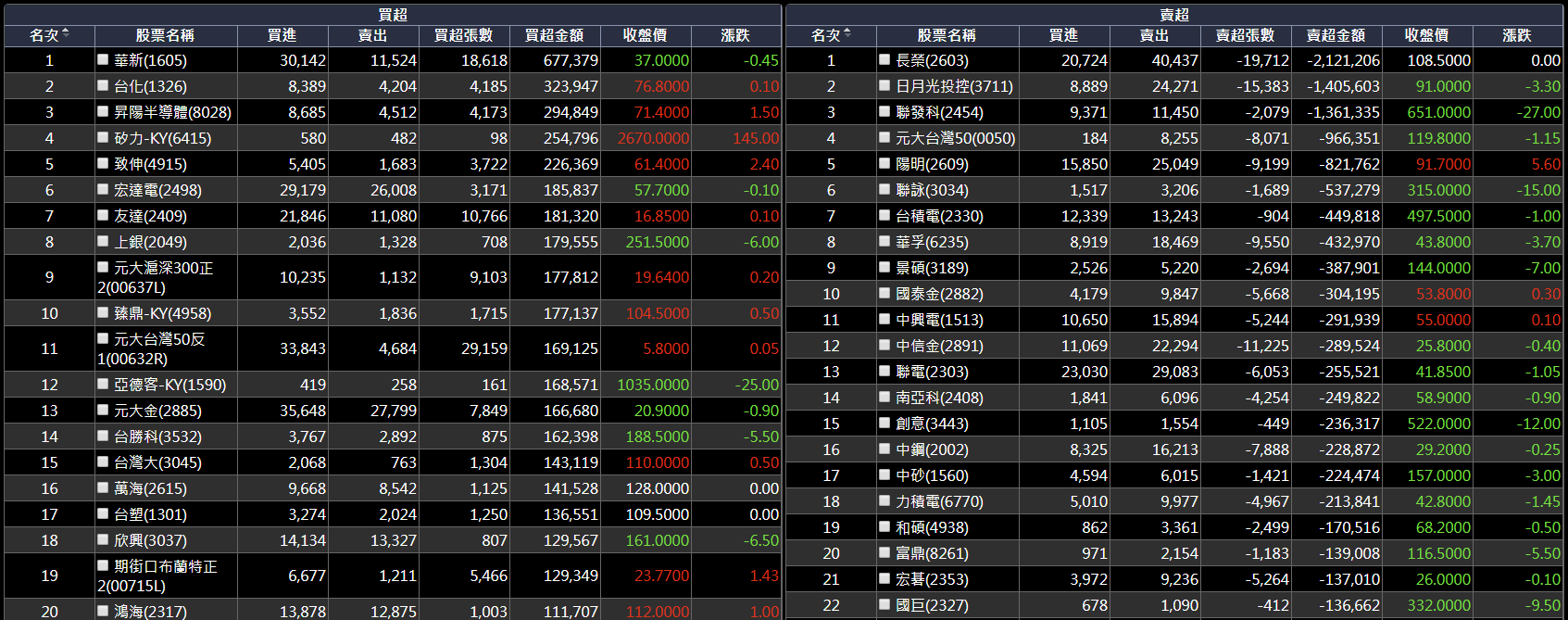1568x620 pixels.
Task: Click the 漲跌 value 145.00
Action: pos(756,138)
